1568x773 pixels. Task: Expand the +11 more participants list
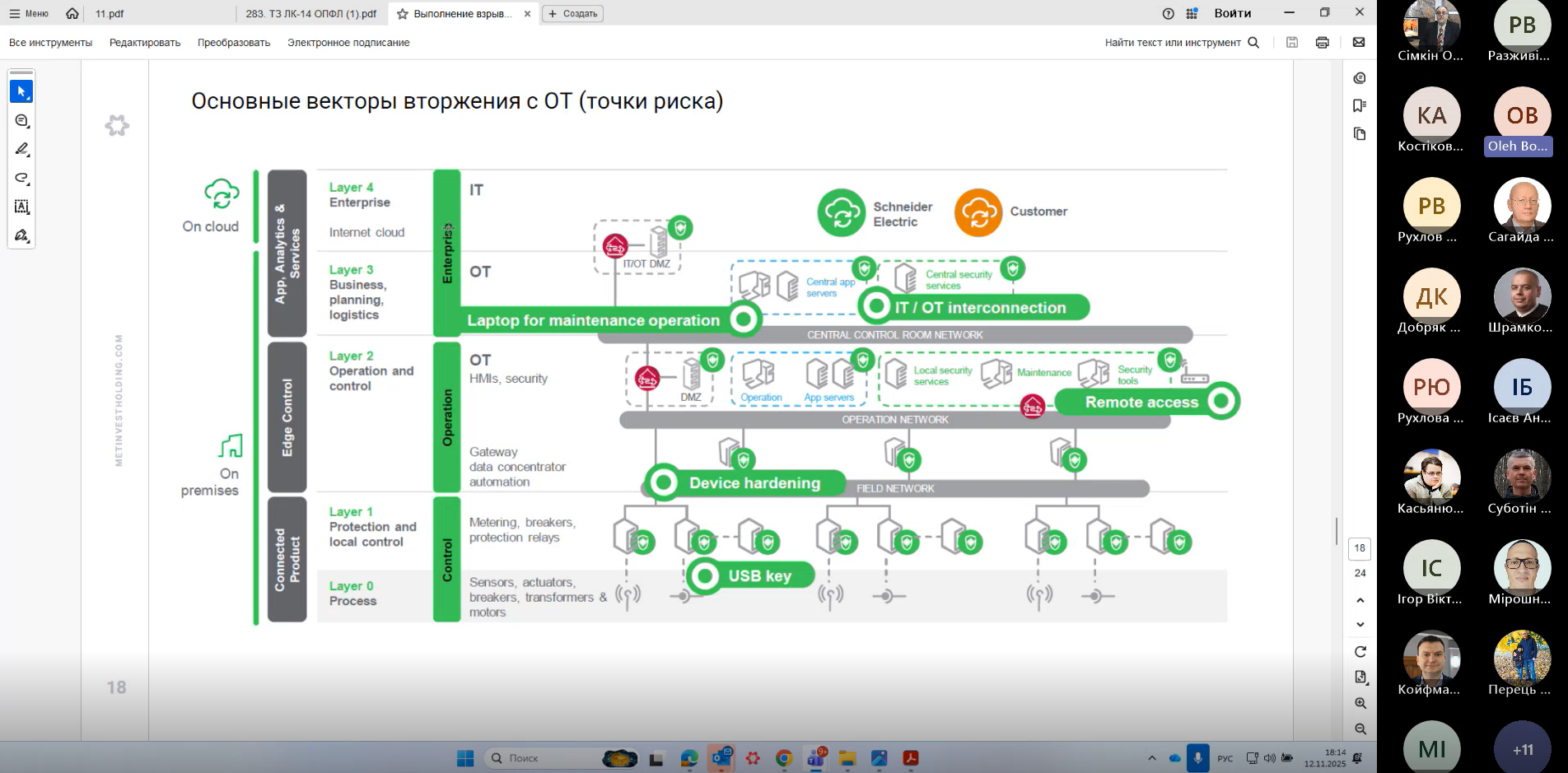(x=1522, y=749)
